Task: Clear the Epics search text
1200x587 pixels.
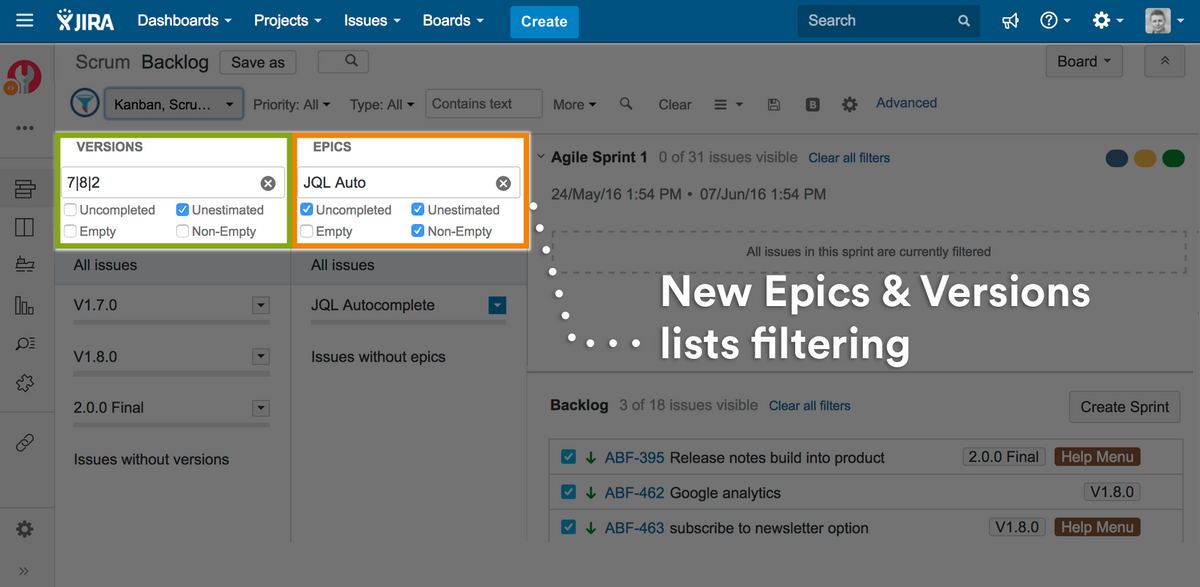Action: 503,183
